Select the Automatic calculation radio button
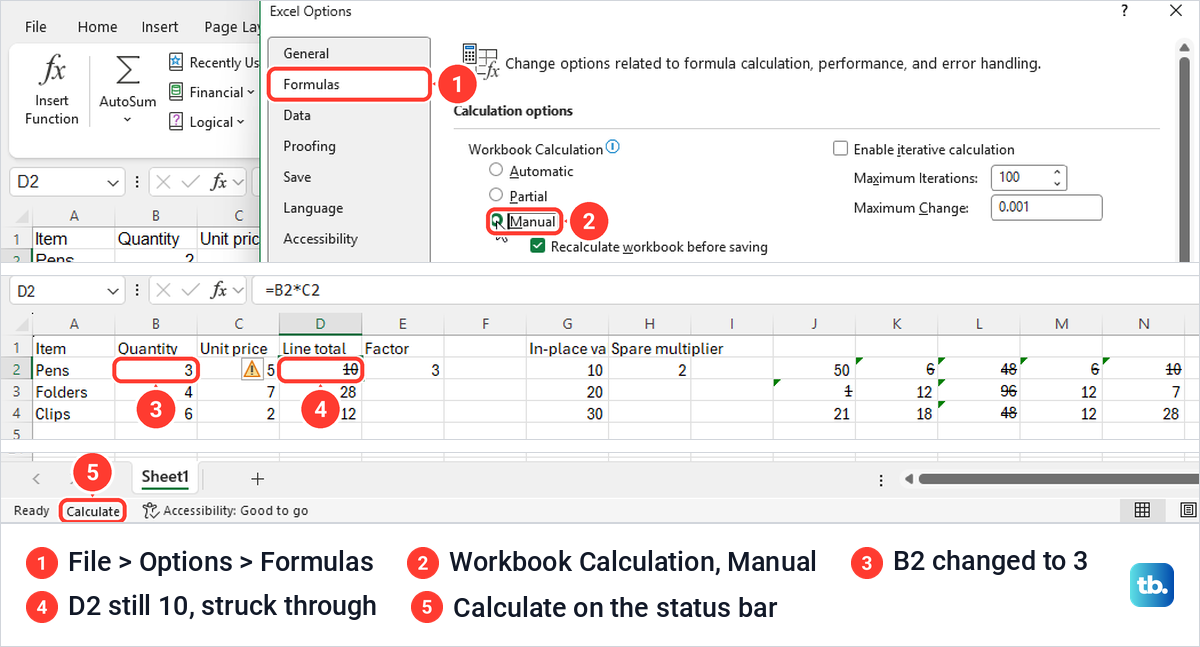Viewport: 1200px width, 647px height. click(496, 170)
